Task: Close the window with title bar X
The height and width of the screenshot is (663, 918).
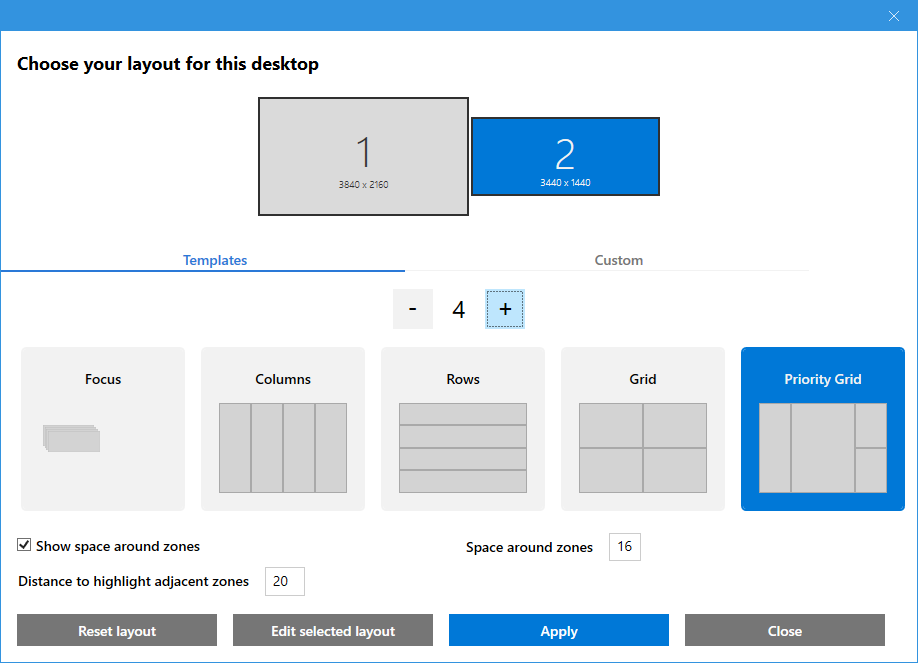Action: pyautogui.click(x=894, y=15)
